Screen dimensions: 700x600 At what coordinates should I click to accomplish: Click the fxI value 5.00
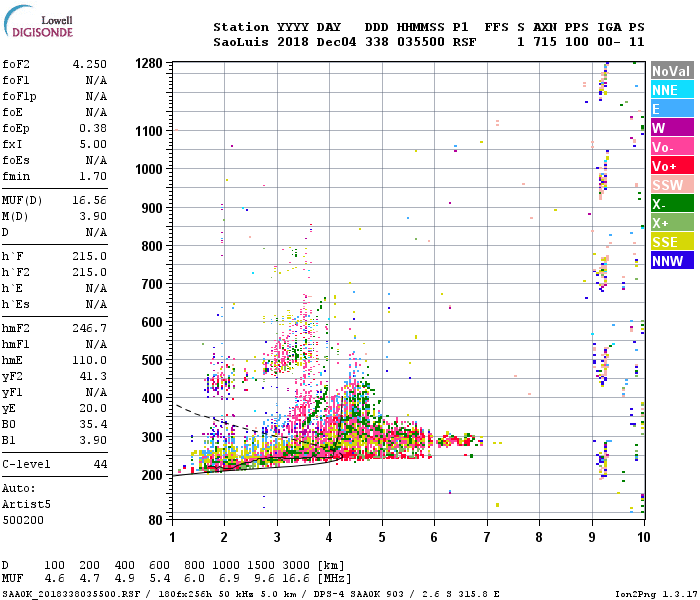(93, 145)
